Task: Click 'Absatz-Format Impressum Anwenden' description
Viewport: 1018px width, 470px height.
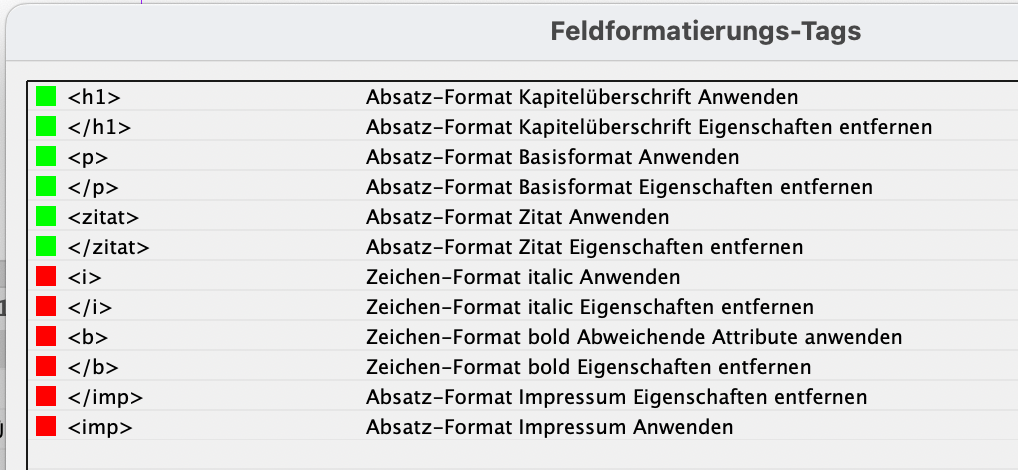Action: (549, 427)
